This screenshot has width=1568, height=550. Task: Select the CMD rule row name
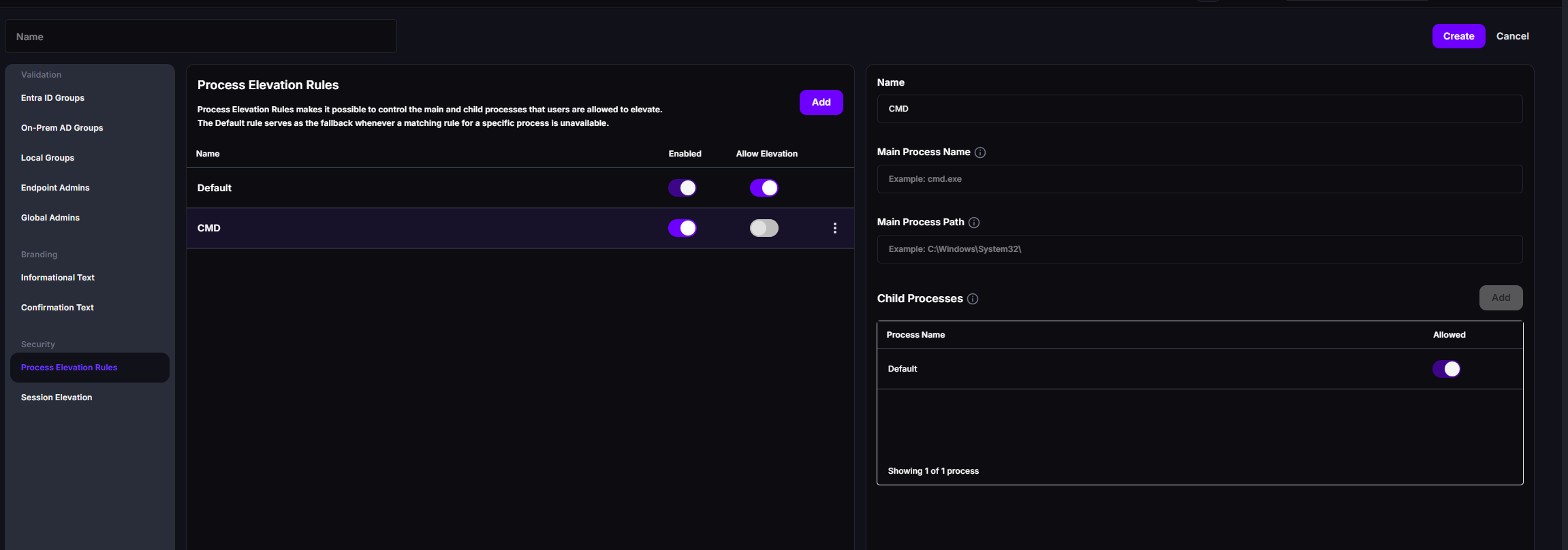click(x=208, y=228)
